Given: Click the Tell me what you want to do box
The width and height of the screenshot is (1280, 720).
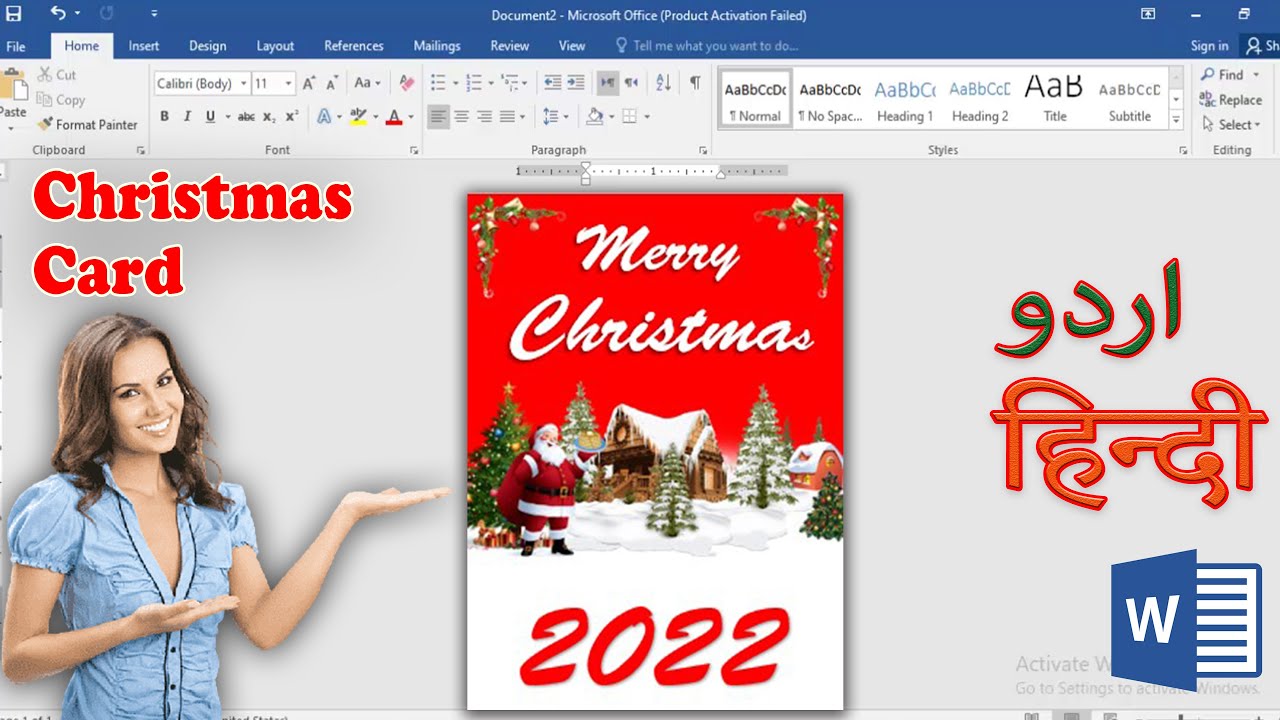Looking at the screenshot, I should click(707, 46).
